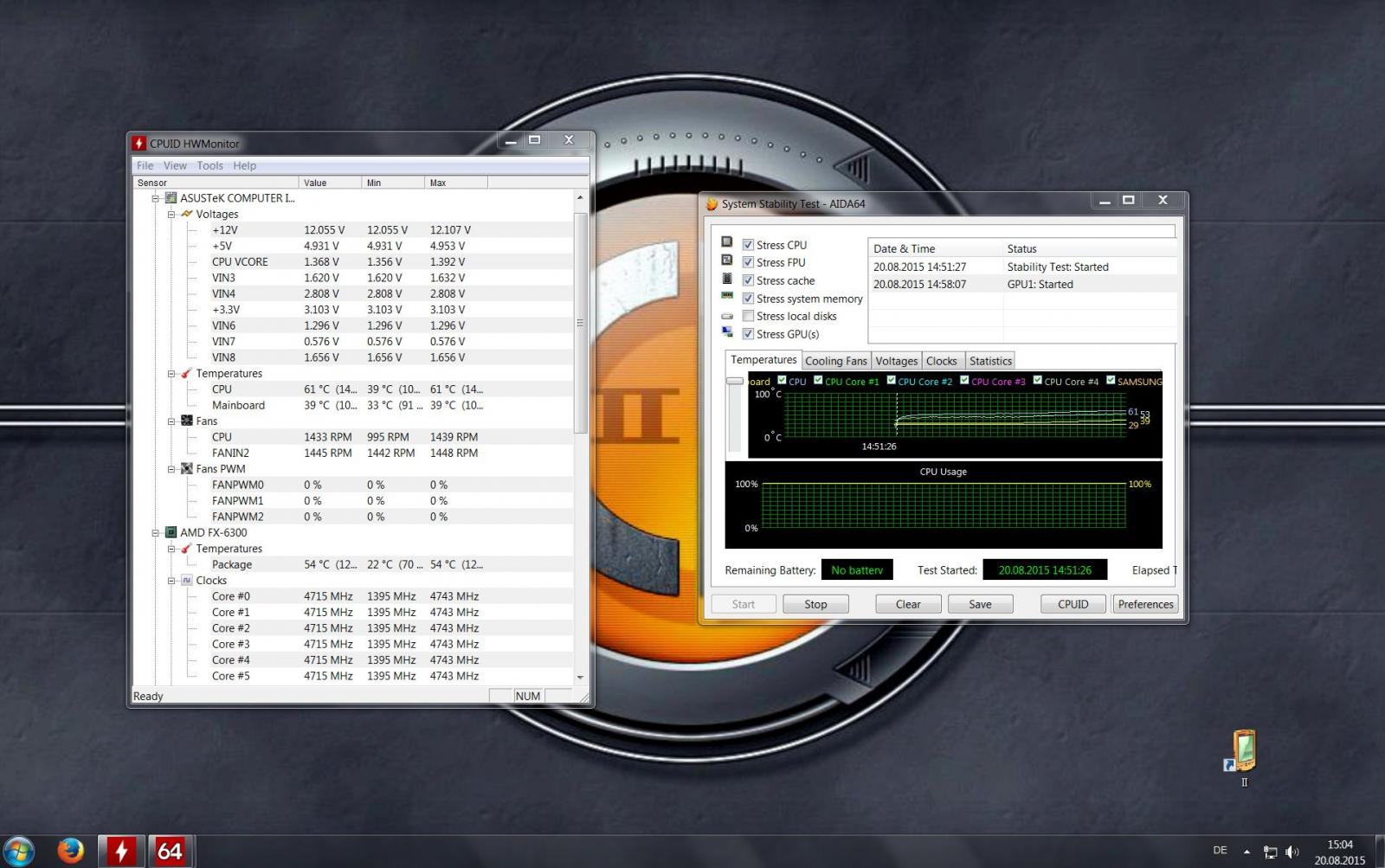The height and width of the screenshot is (868, 1385).
Task: Uncheck Stress FPU checkbox
Action: pyautogui.click(x=748, y=262)
